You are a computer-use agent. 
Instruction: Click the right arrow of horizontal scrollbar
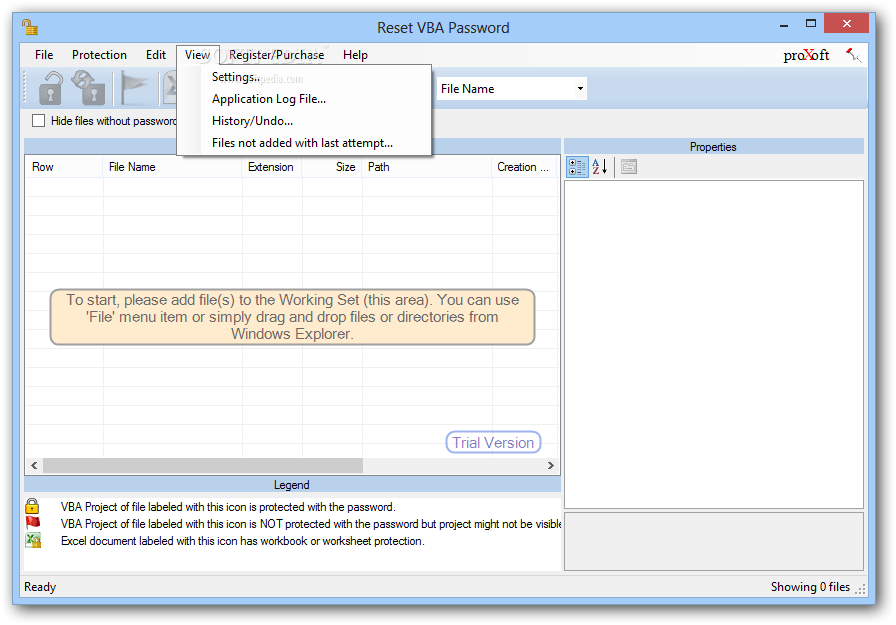click(x=550, y=466)
